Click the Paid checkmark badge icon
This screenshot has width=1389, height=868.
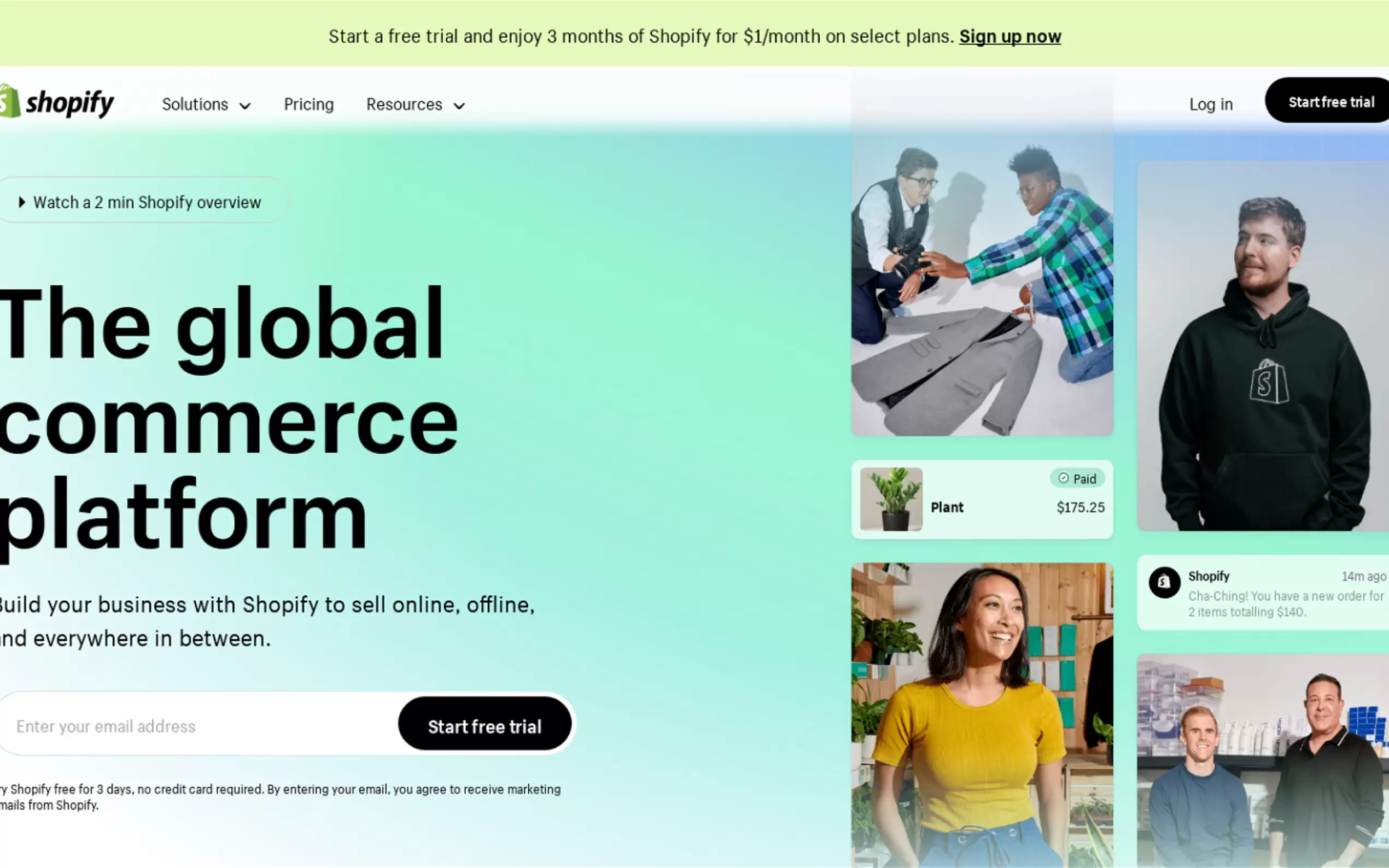point(1064,478)
